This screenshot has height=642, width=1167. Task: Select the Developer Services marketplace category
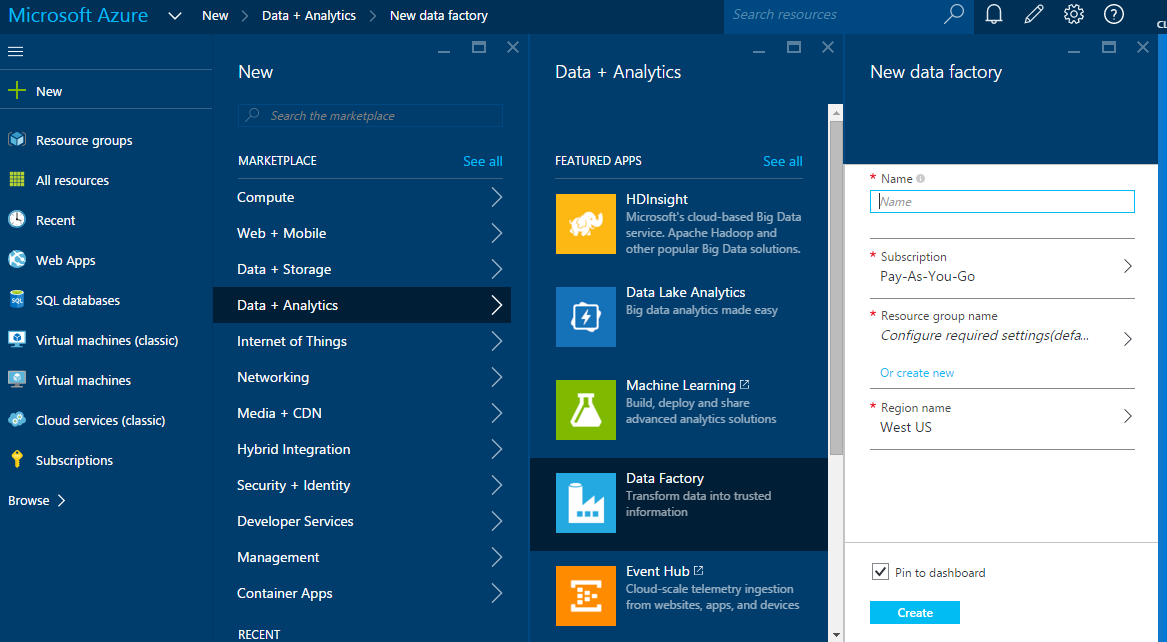pyautogui.click(x=362, y=521)
